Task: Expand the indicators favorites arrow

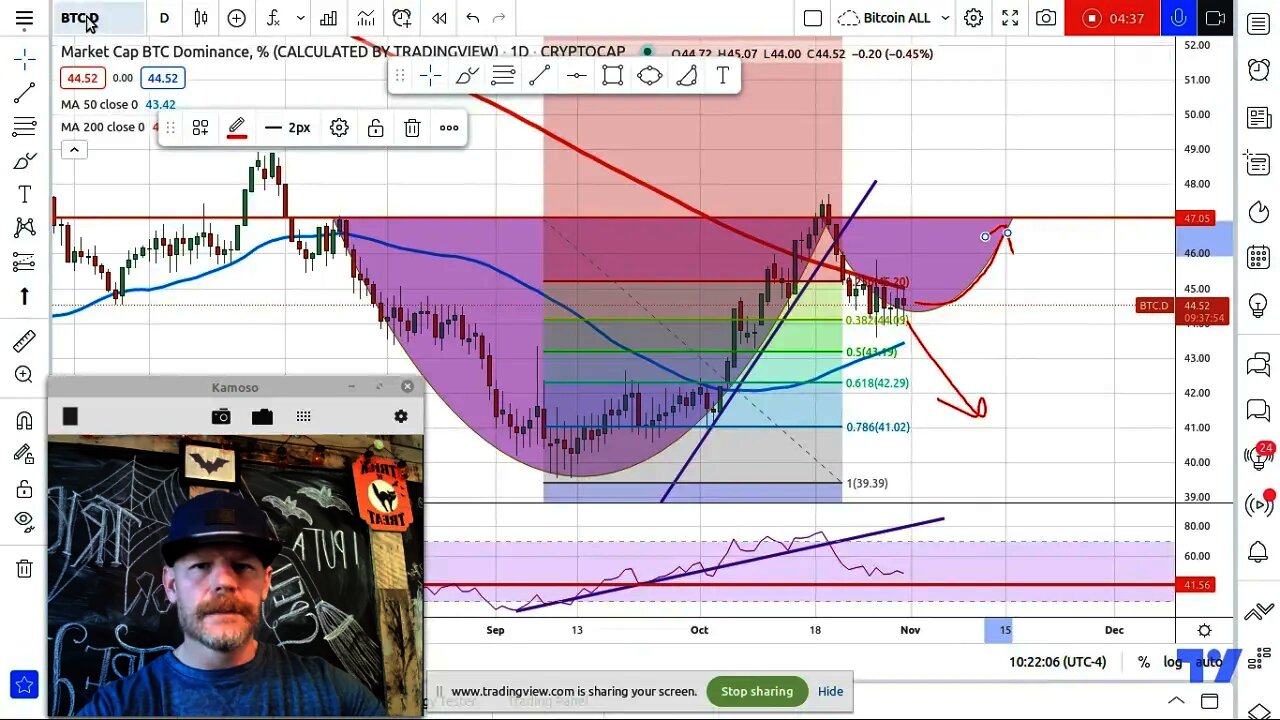Action: click(300, 18)
